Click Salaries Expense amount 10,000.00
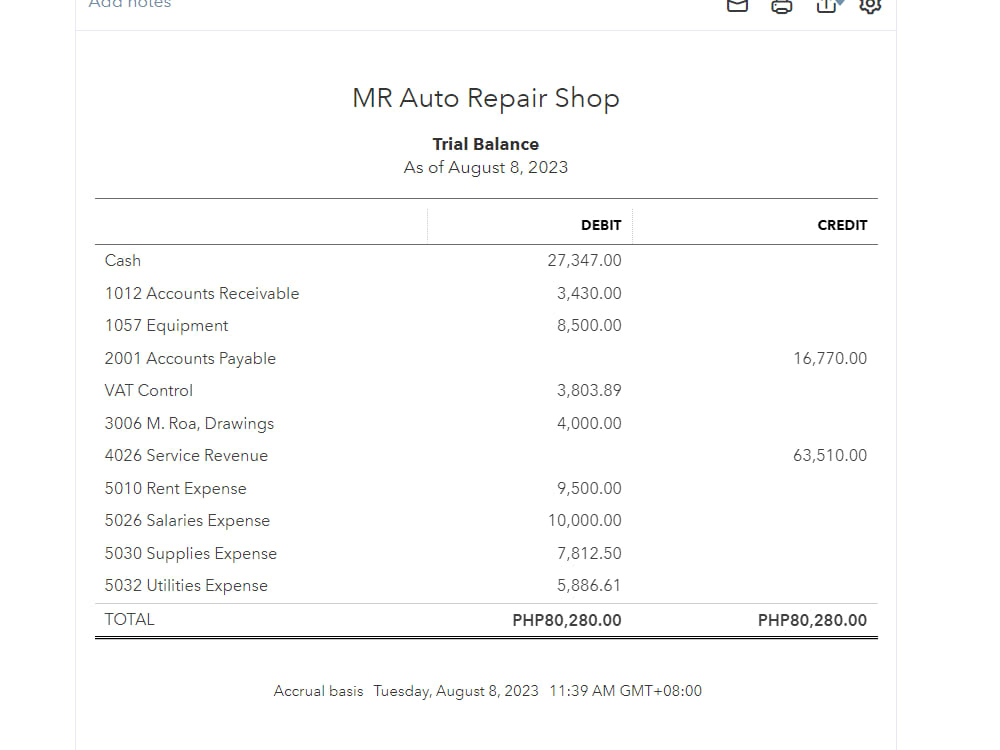1000x750 pixels. (587, 520)
